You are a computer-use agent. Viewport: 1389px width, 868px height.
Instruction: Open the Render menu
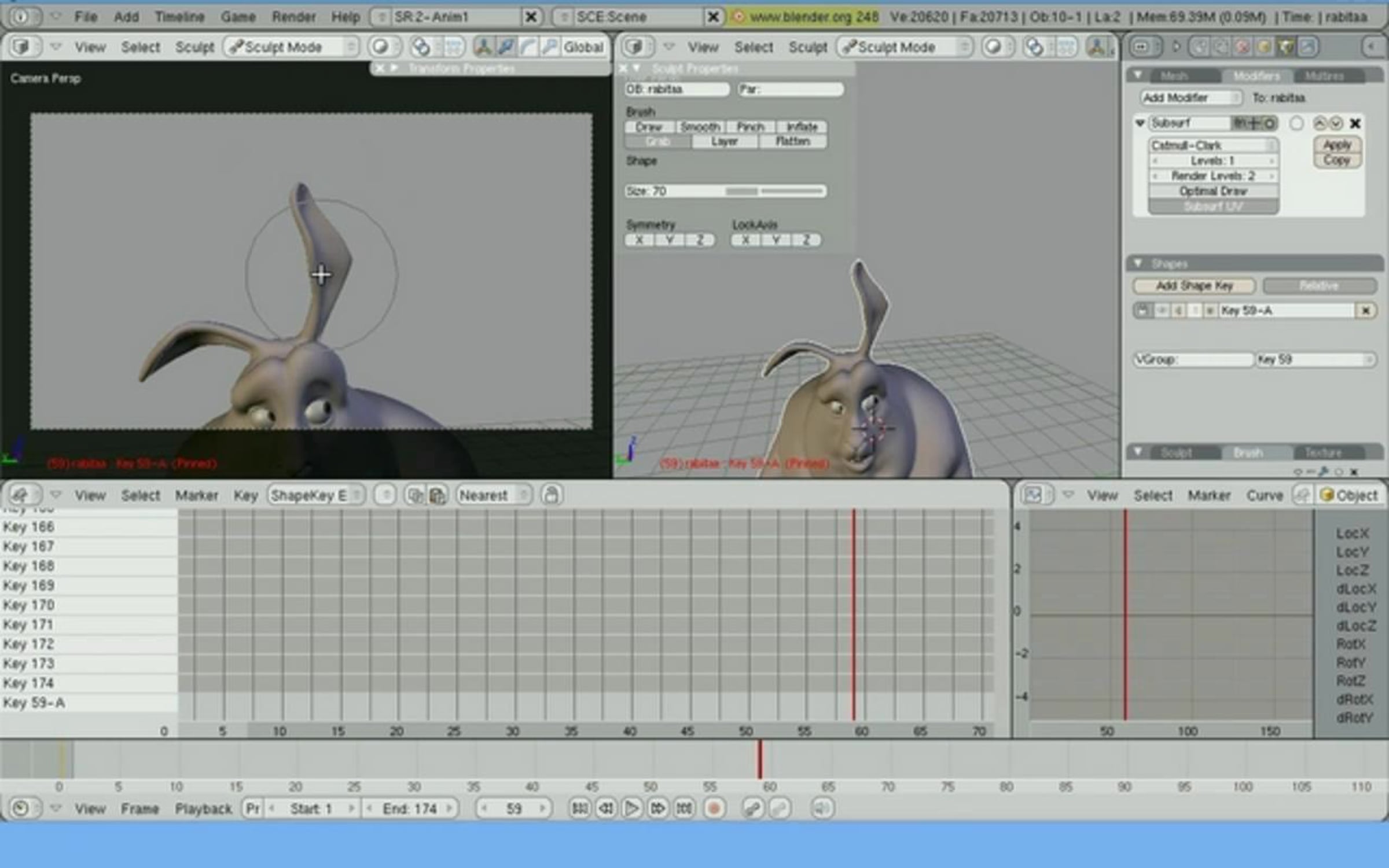(x=293, y=17)
